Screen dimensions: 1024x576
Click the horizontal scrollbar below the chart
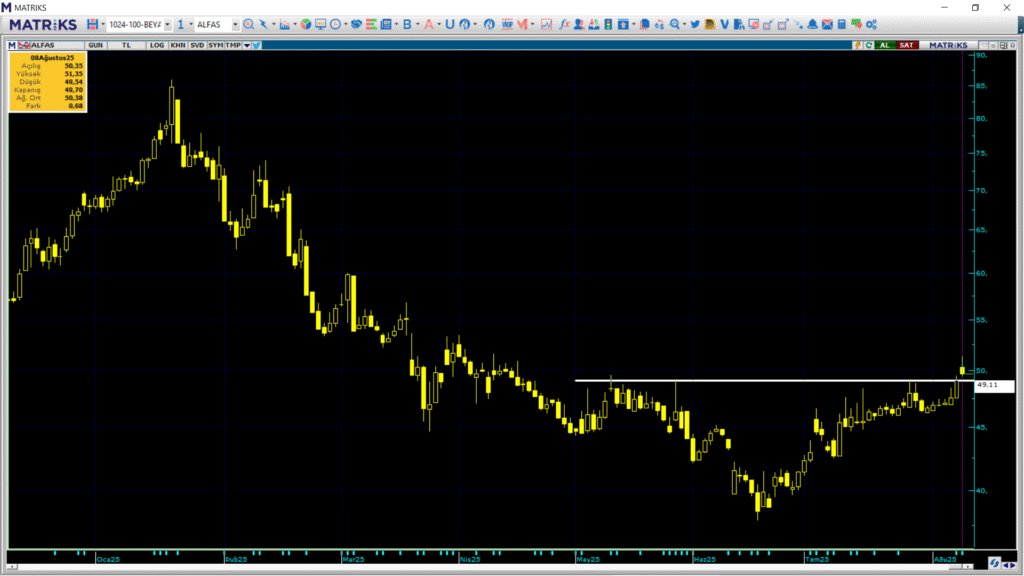490,567
